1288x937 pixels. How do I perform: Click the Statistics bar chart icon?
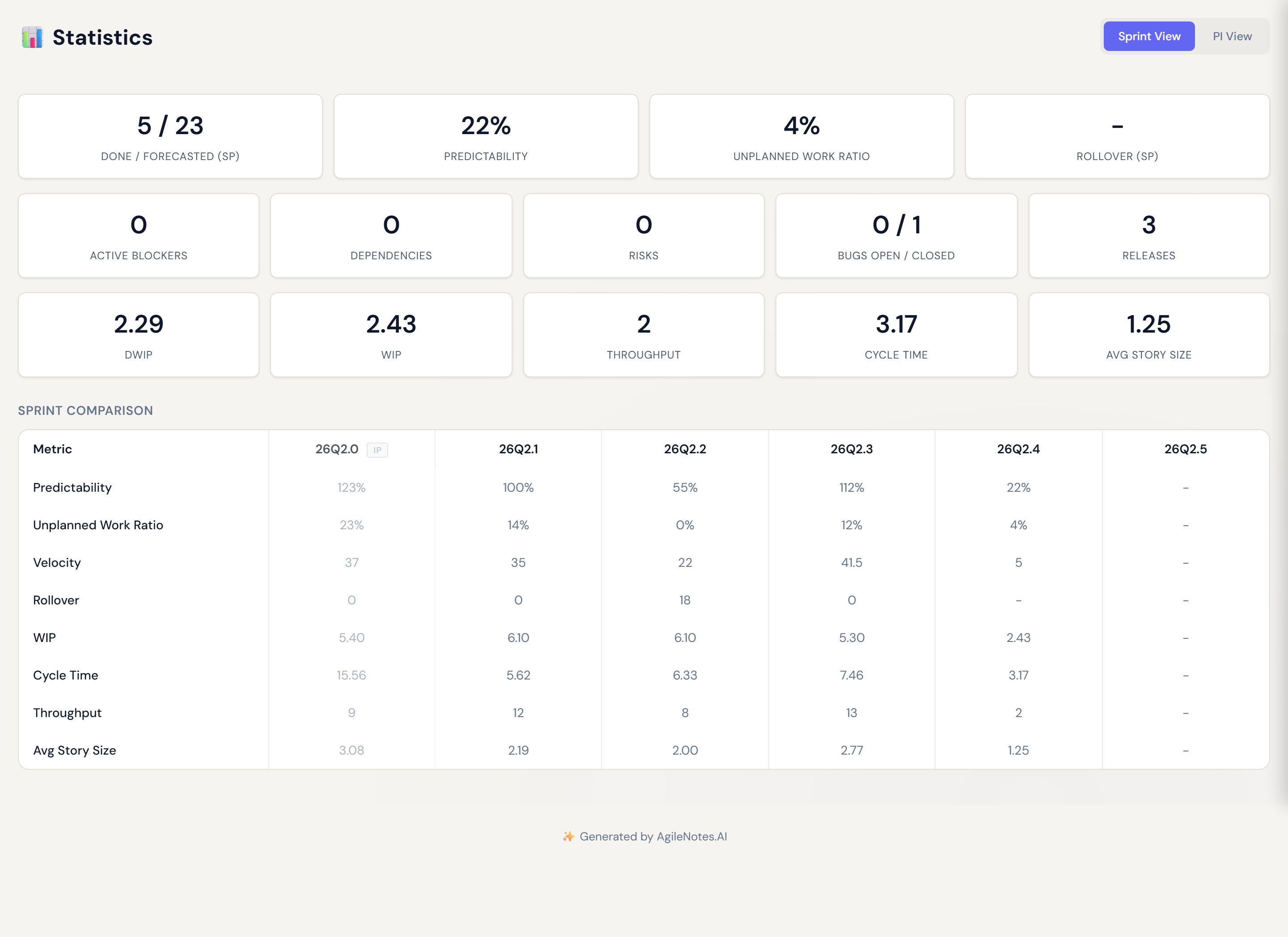click(32, 38)
